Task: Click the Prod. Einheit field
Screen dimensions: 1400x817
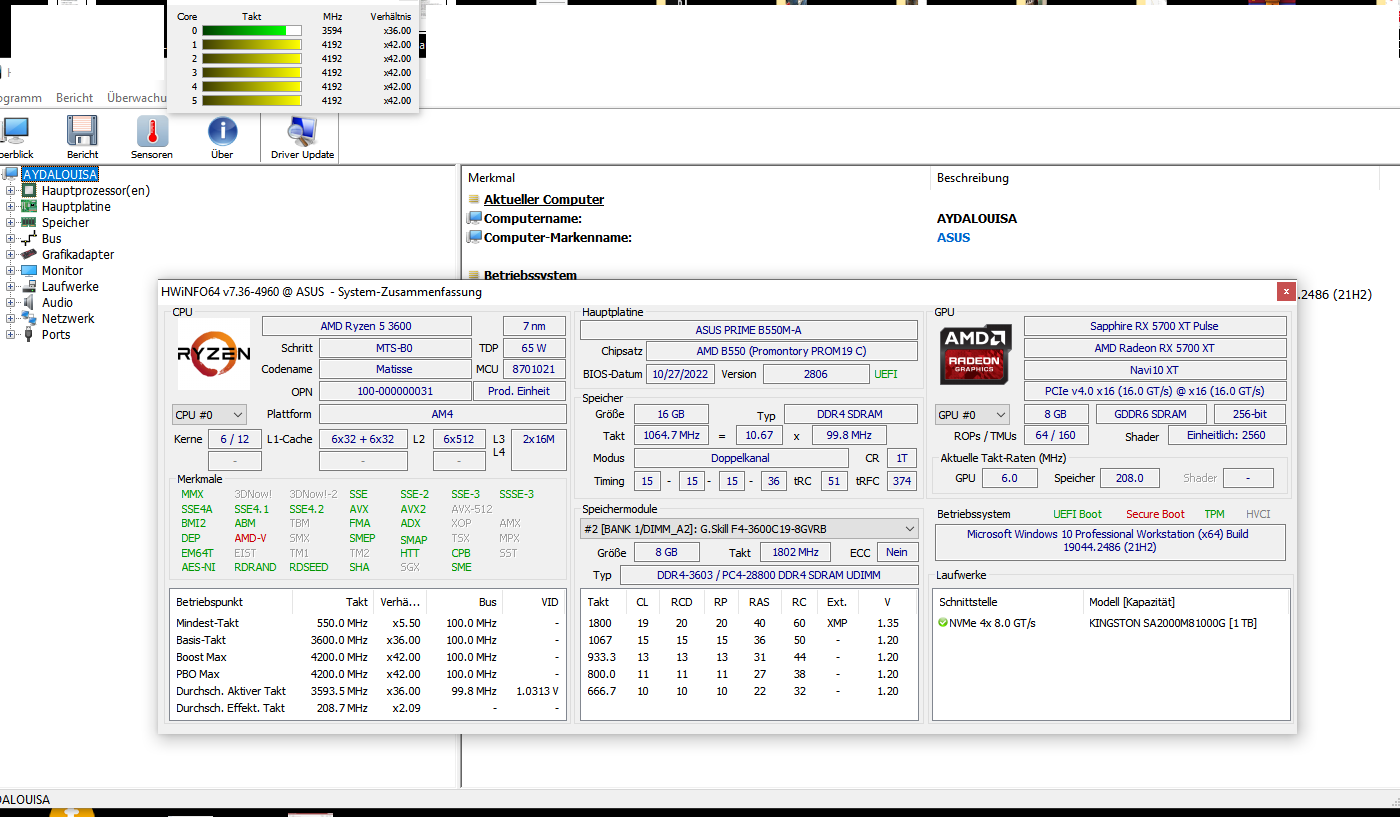Action: point(520,391)
